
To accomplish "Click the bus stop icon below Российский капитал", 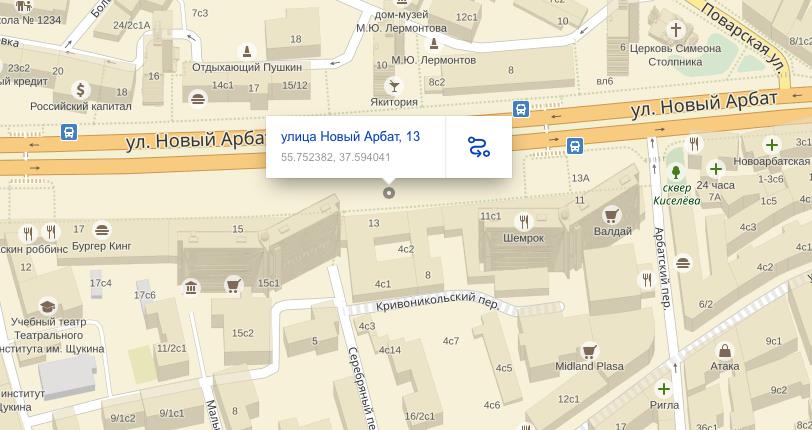I will [x=68, y=132].
